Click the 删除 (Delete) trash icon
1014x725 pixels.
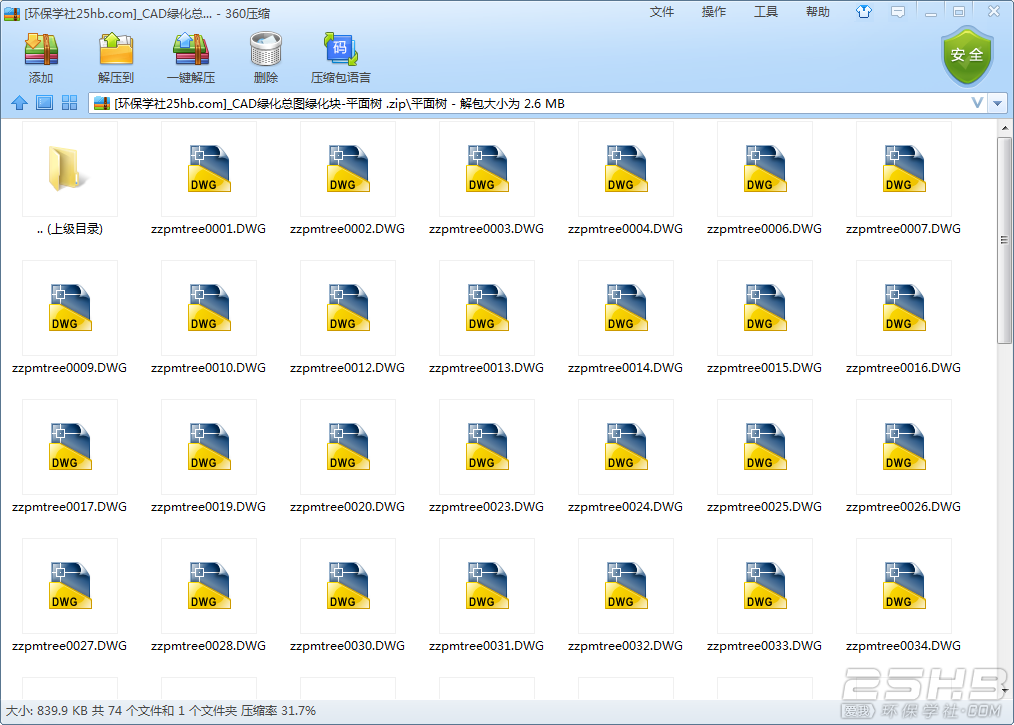(266, 49)
